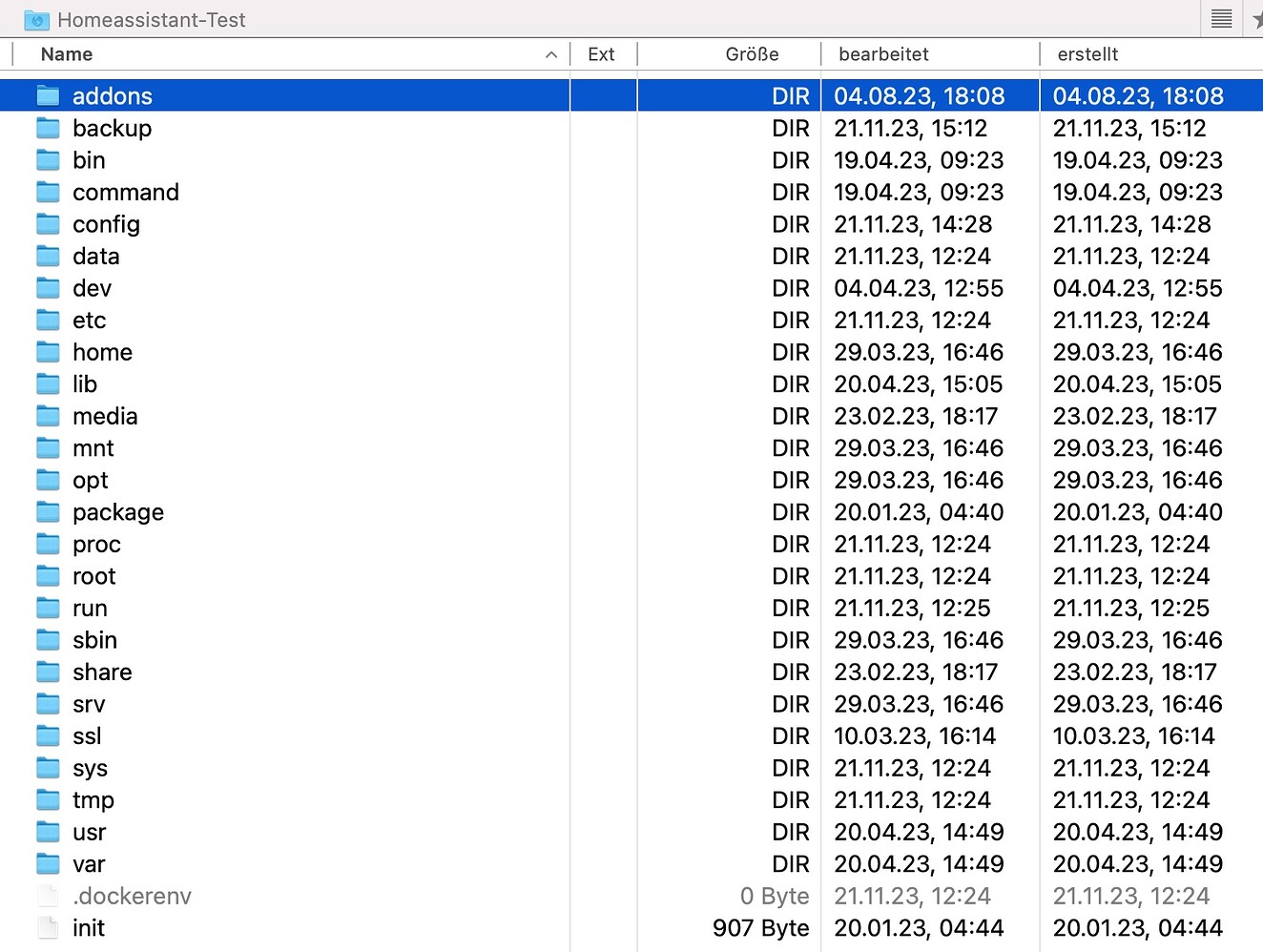Click the list view icon in the toolbar
The width and height of the screenshot is (1263, 952).
[x=1221, y=19]
